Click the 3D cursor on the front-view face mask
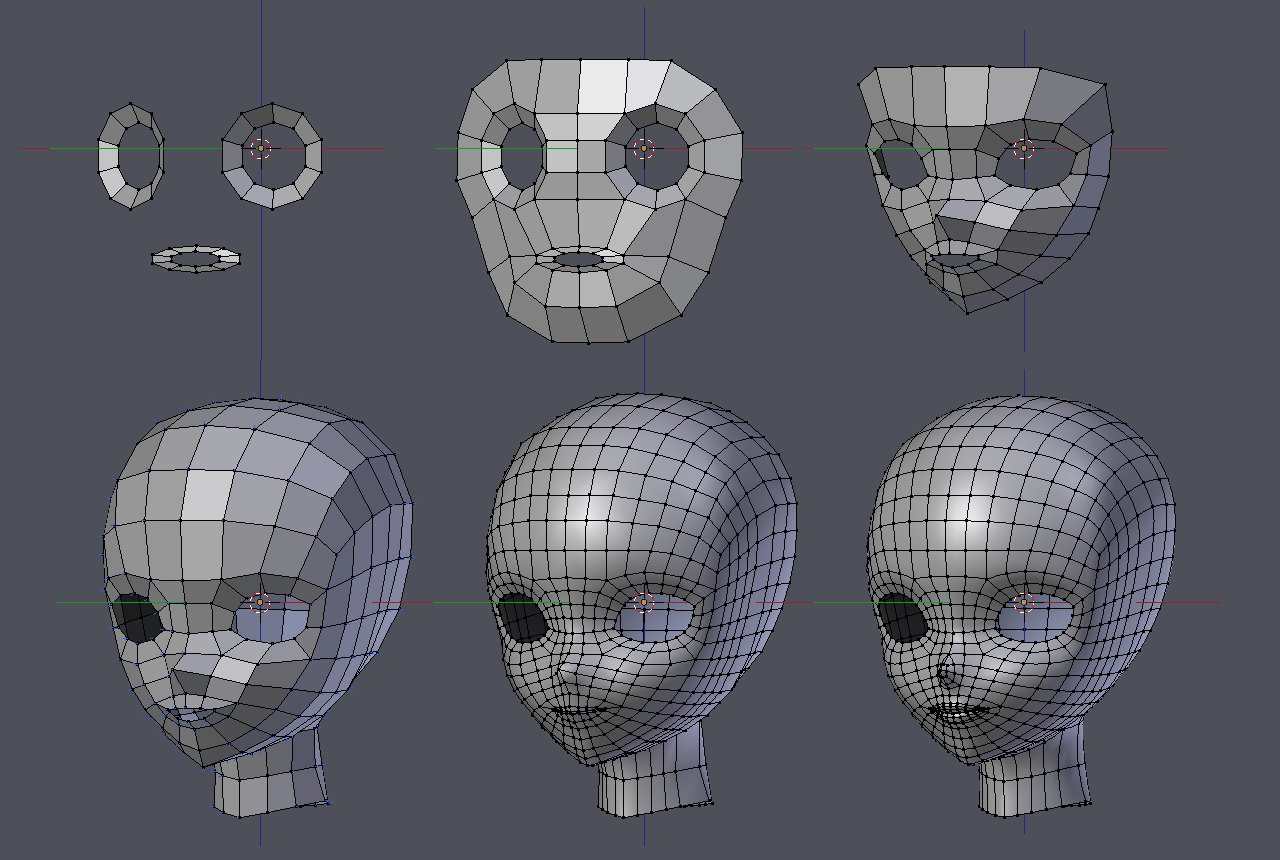Screen dimensions: 1280x860 (644, 149)
